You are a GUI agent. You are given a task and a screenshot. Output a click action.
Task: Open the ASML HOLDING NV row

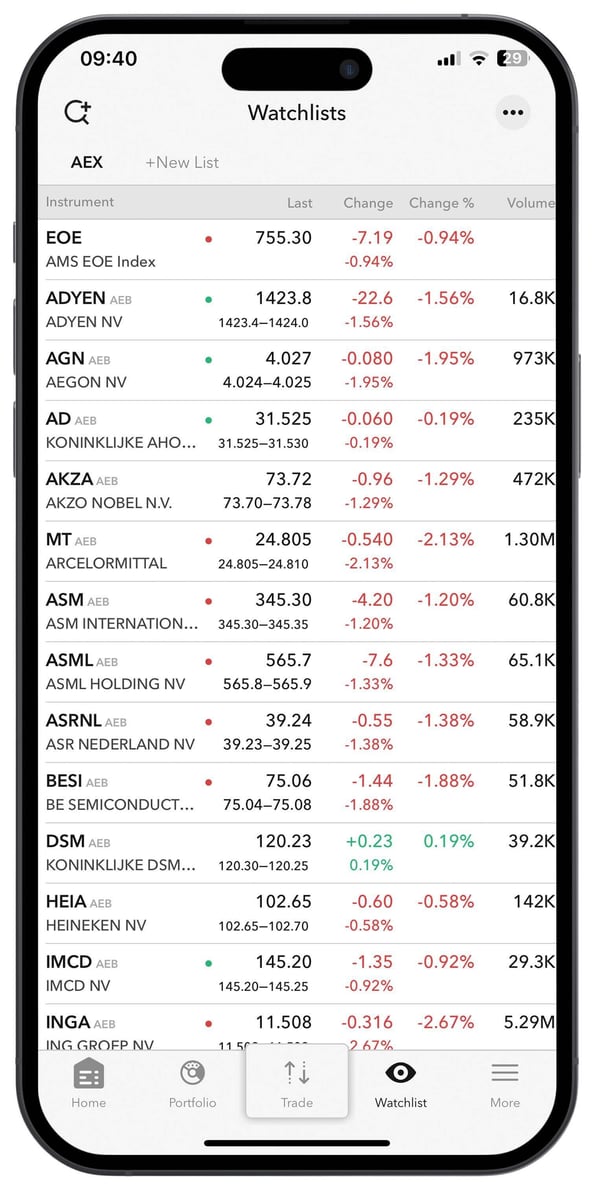(x=297, y=672)
